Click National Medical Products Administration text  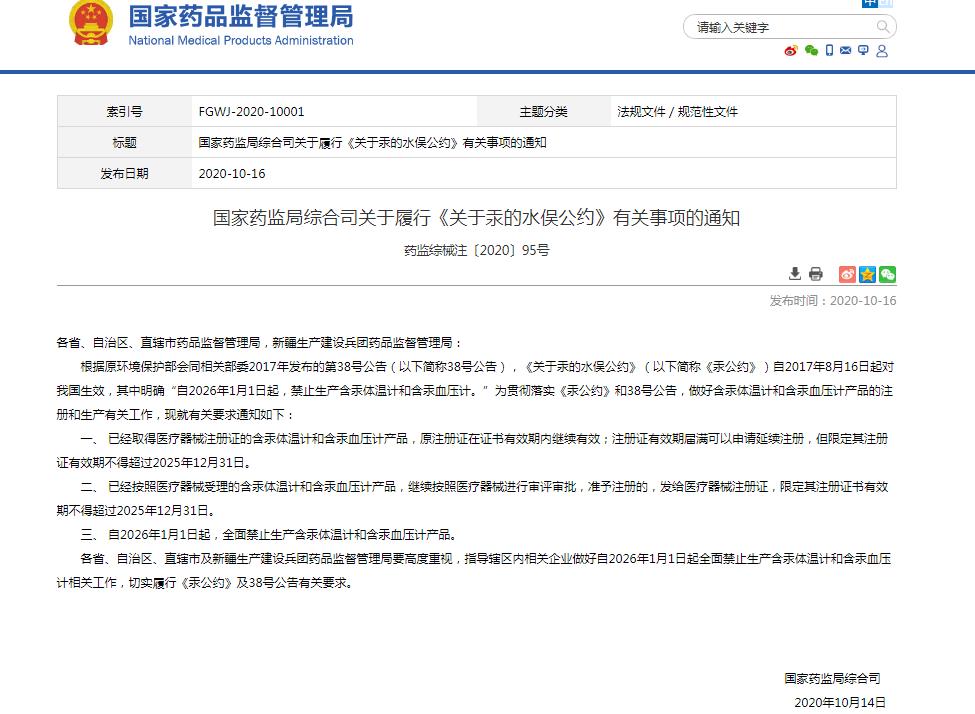pos(241,40)
